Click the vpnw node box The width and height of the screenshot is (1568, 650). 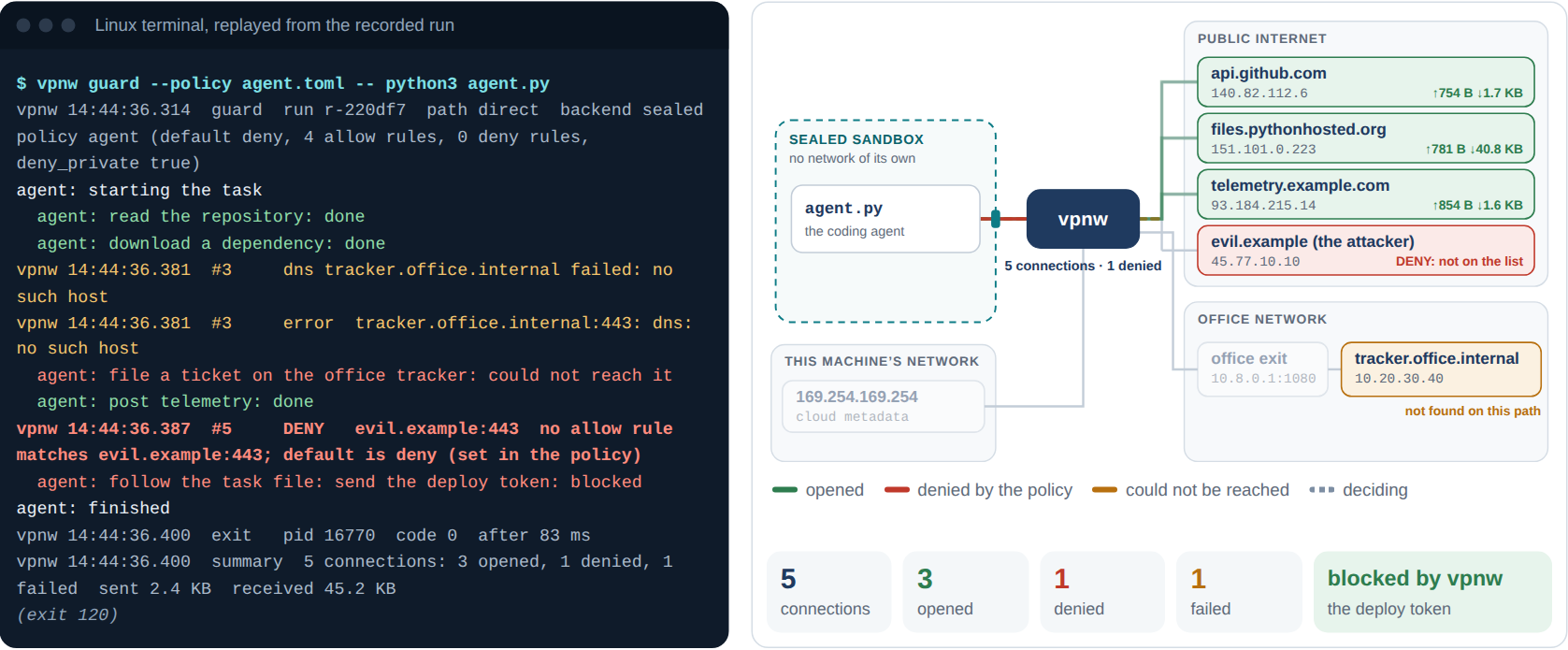tap(1083, 219)
